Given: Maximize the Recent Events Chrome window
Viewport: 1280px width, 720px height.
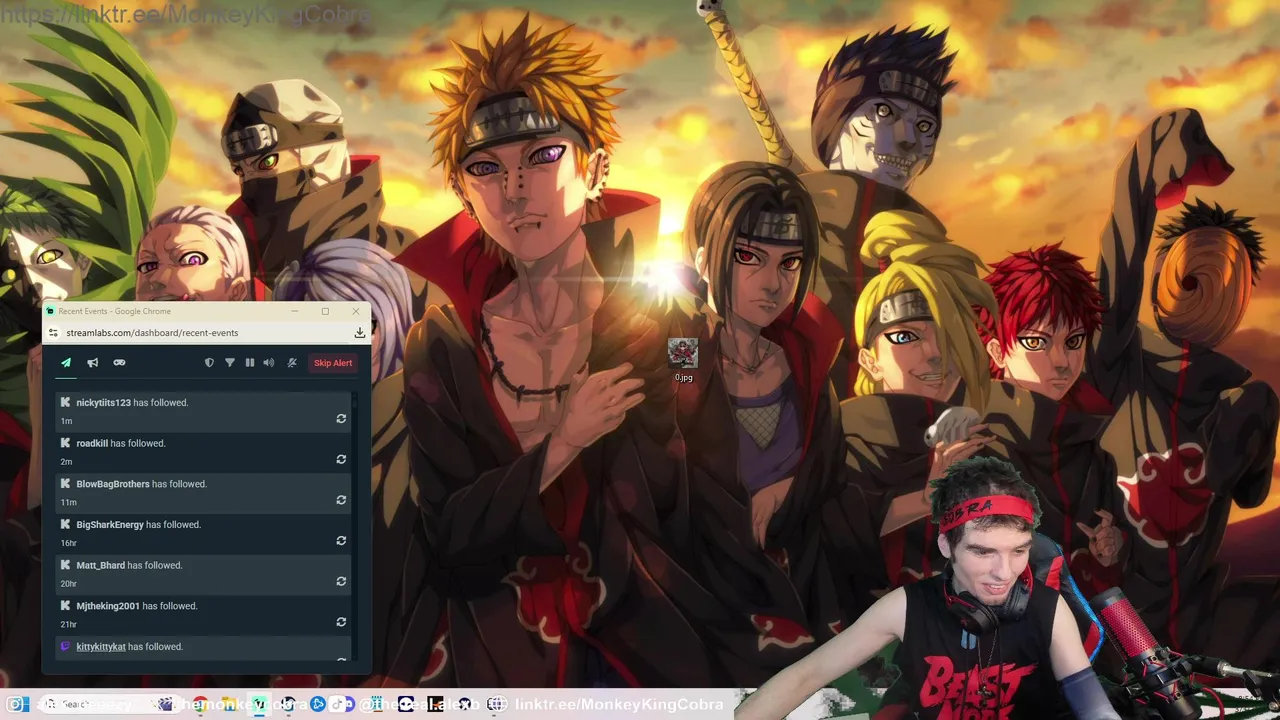Looking at the screenshot, I should point(325,311).
